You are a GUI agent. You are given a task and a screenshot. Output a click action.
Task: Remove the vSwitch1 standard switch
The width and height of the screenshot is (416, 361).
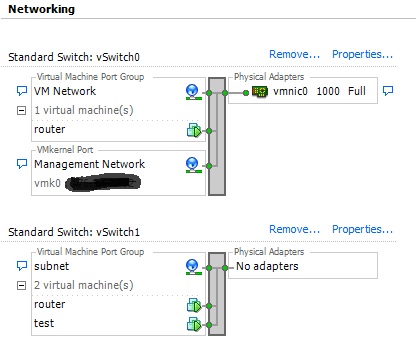pyautogui.click(x=294, y=229)
